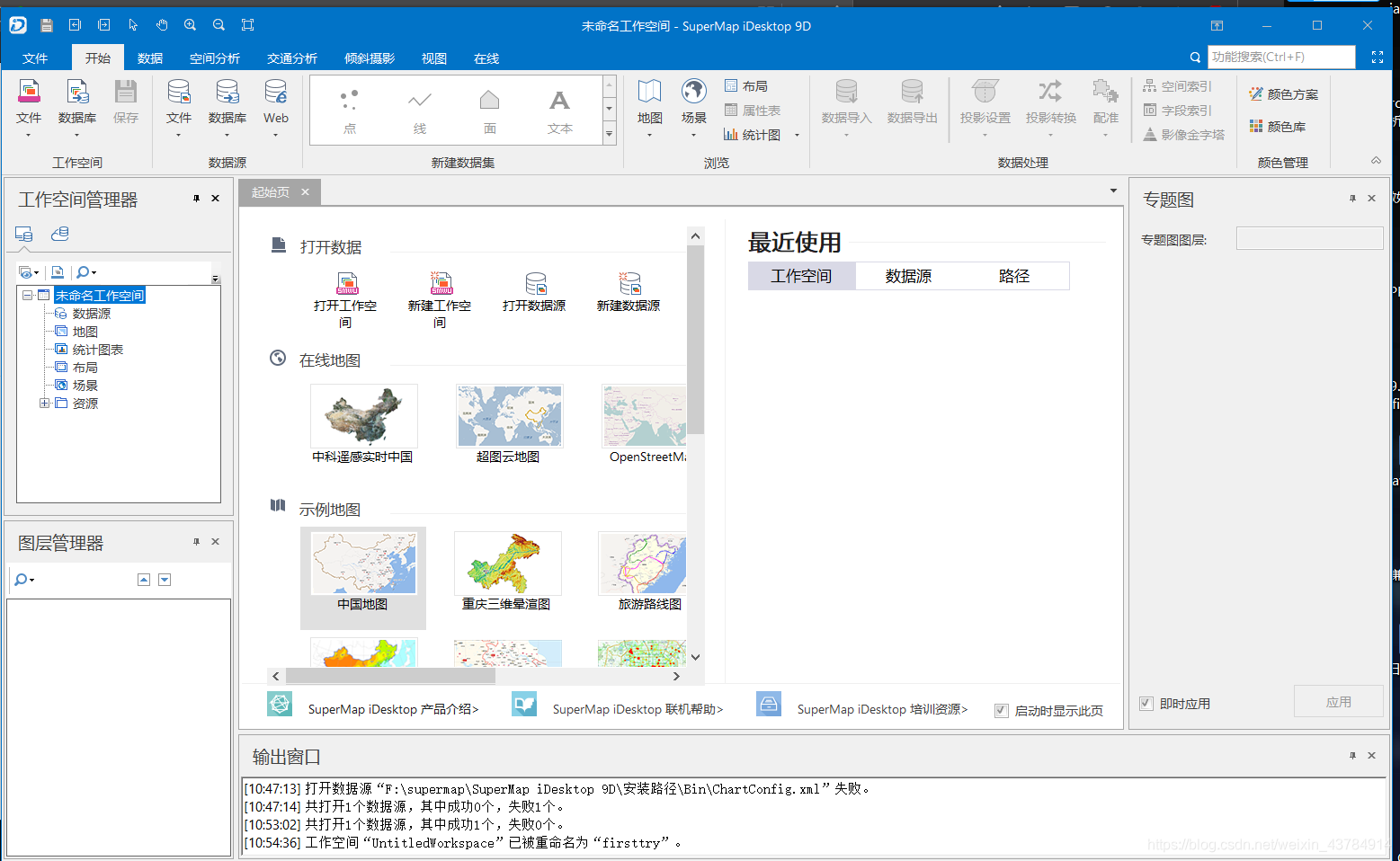Open the 文件 menu tab

click(x=35, y=58)
